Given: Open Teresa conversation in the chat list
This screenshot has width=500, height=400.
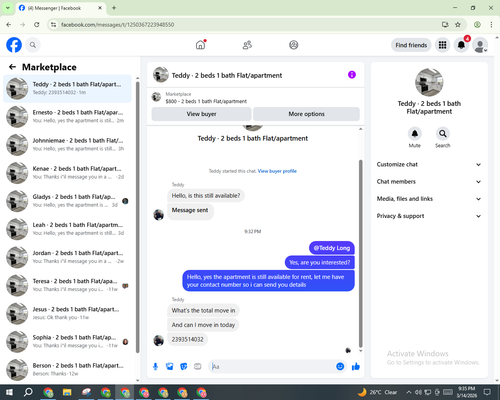Looking at the screenshot, I should (x=67, y=285).
